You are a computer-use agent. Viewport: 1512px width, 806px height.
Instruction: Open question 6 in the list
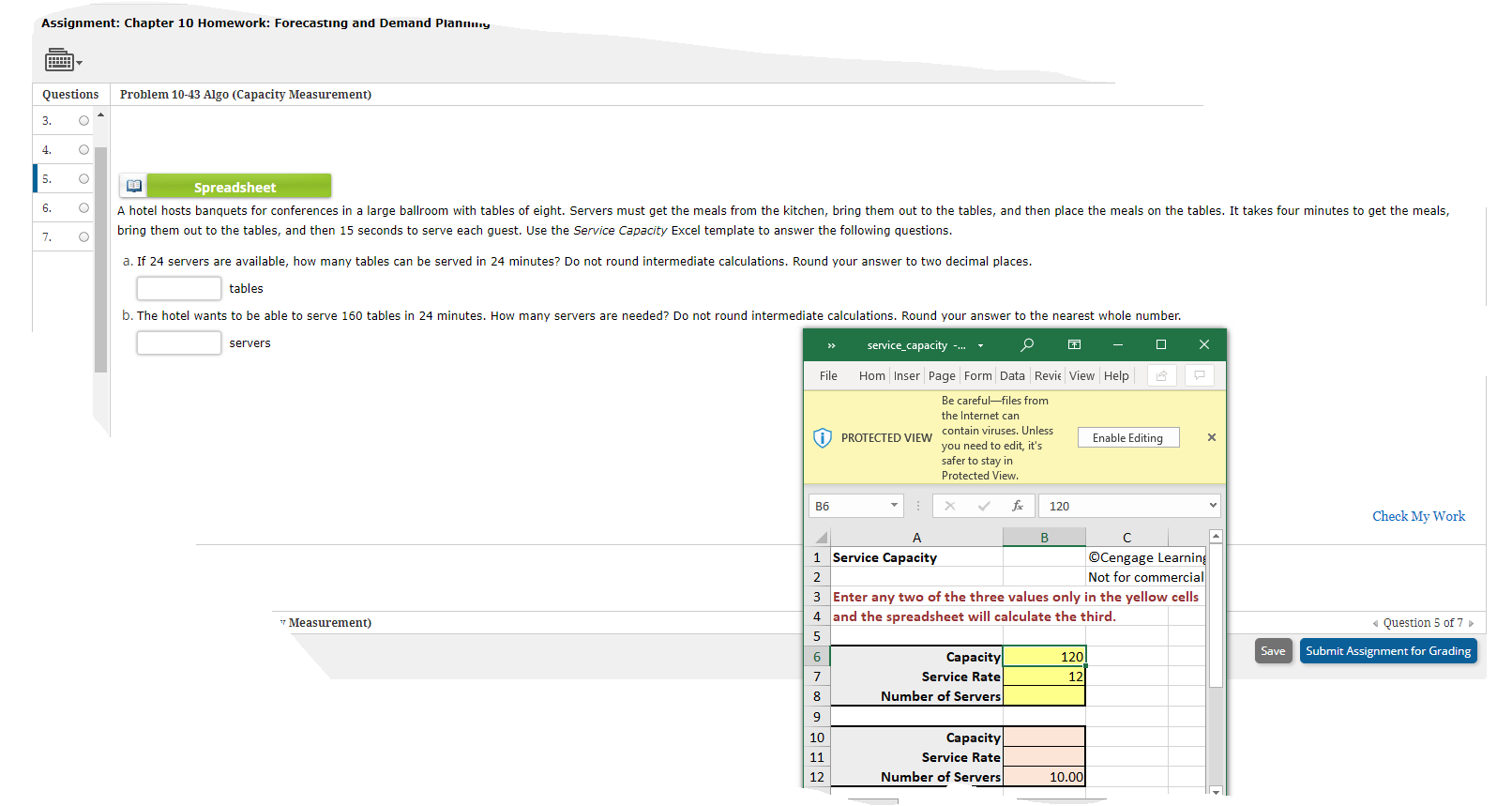[x=64, y=207]
